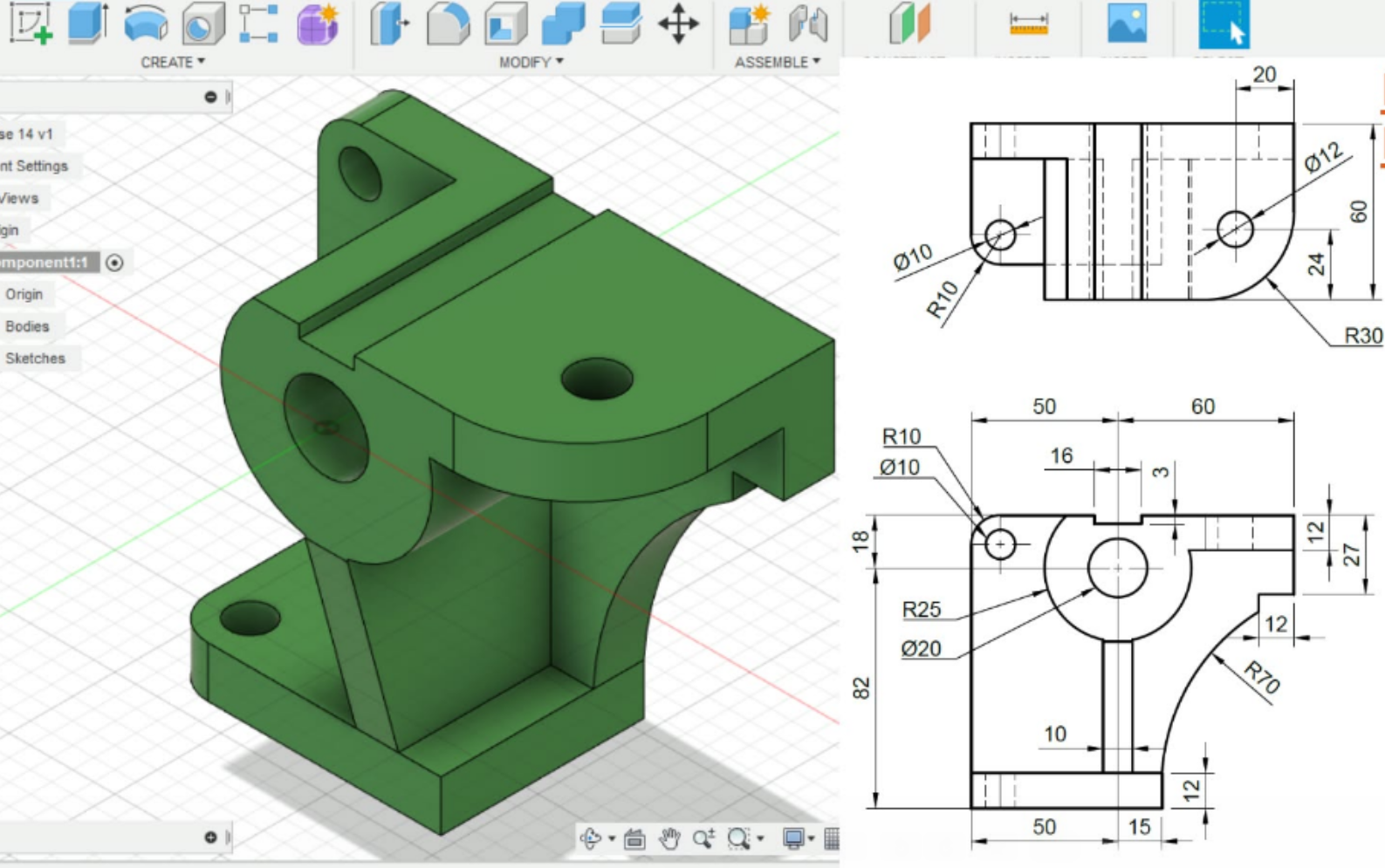This screenshot has height=868, width=1385.
Task: Select the Named Views browser row
Action: [x=19, y=198]
